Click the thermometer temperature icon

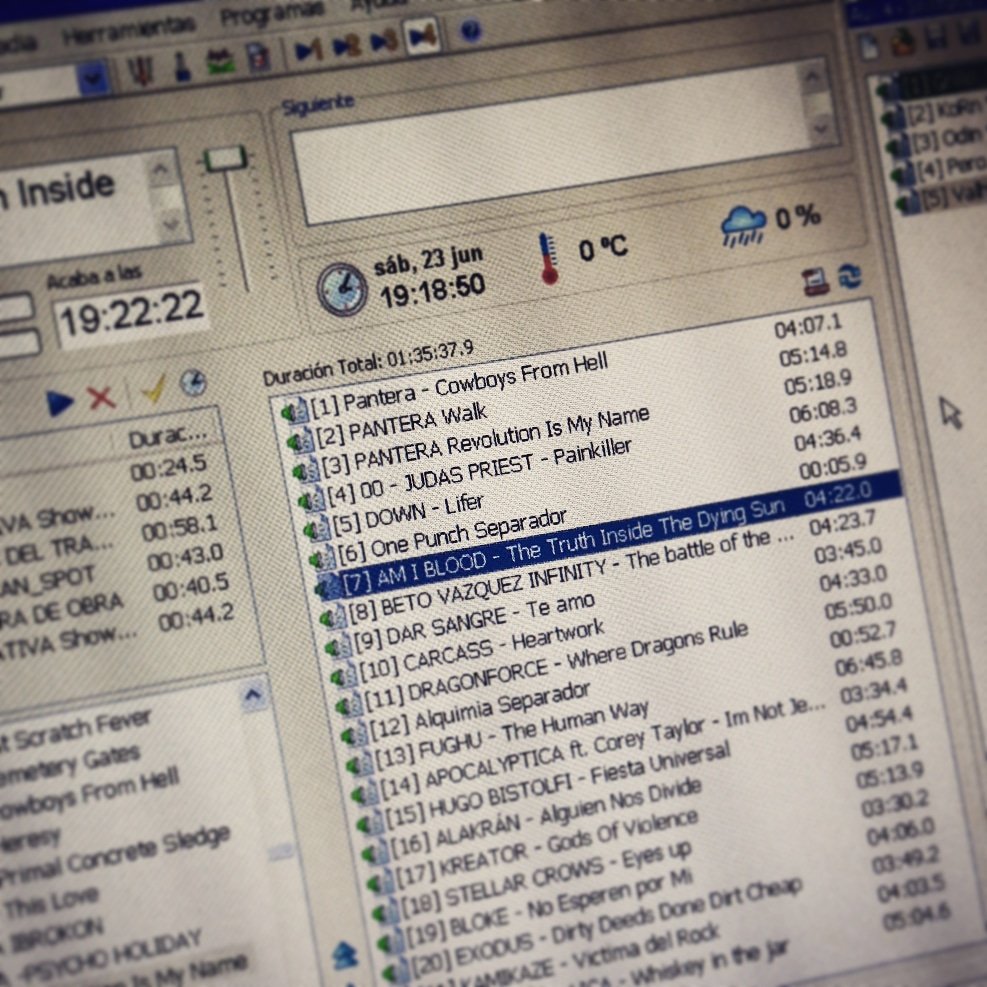click(548, 259)
